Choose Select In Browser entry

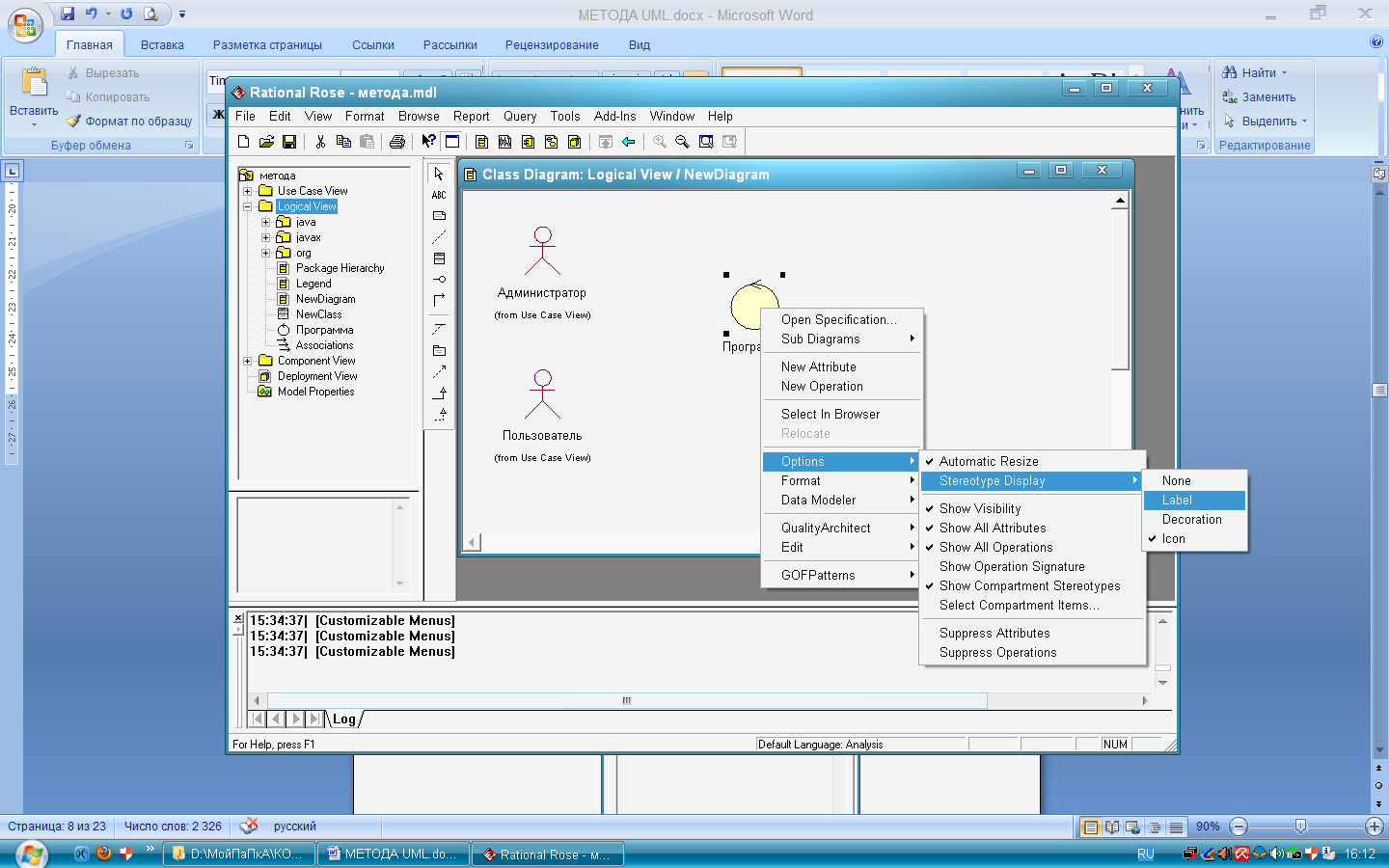[842, 415]
